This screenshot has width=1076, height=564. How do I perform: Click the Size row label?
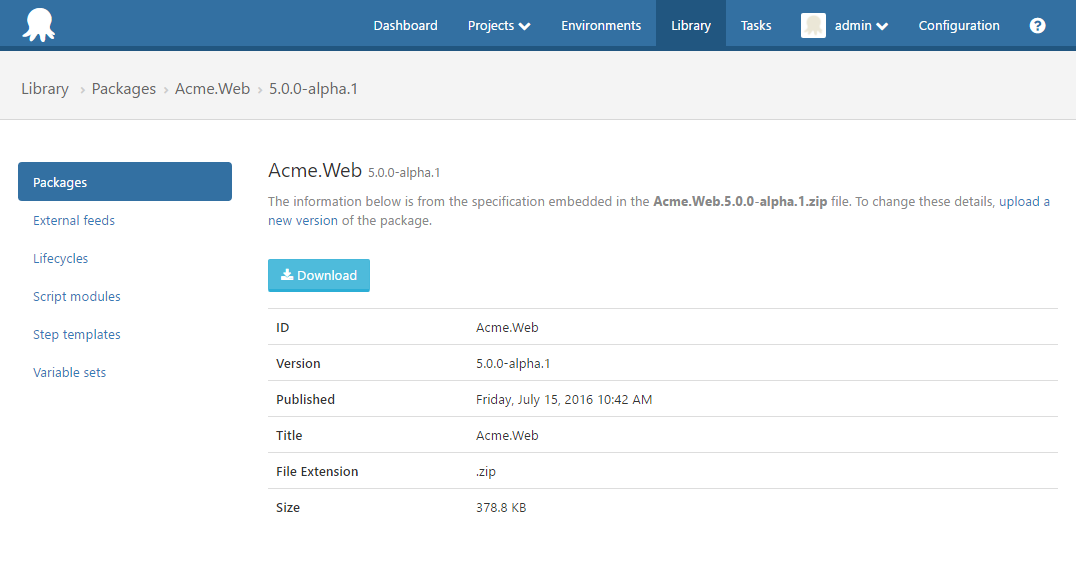288,508
